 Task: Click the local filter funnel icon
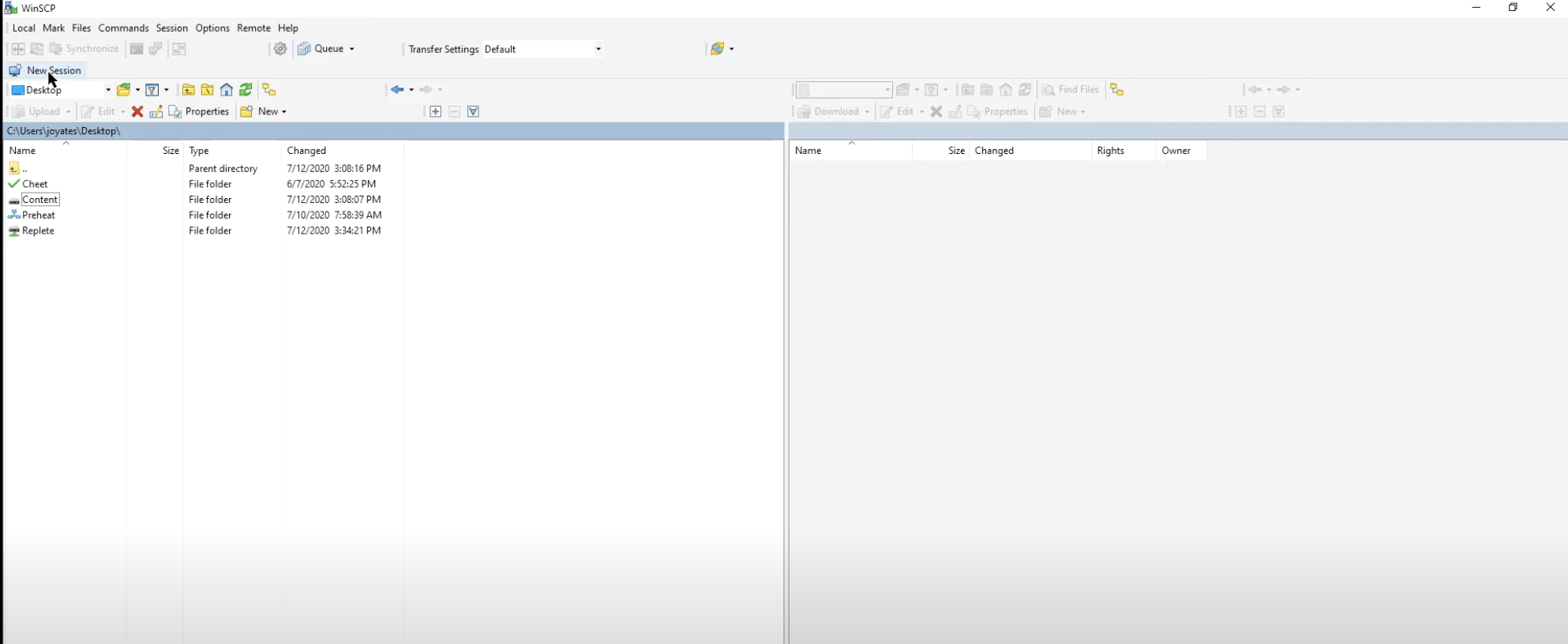tap(152, 90)
